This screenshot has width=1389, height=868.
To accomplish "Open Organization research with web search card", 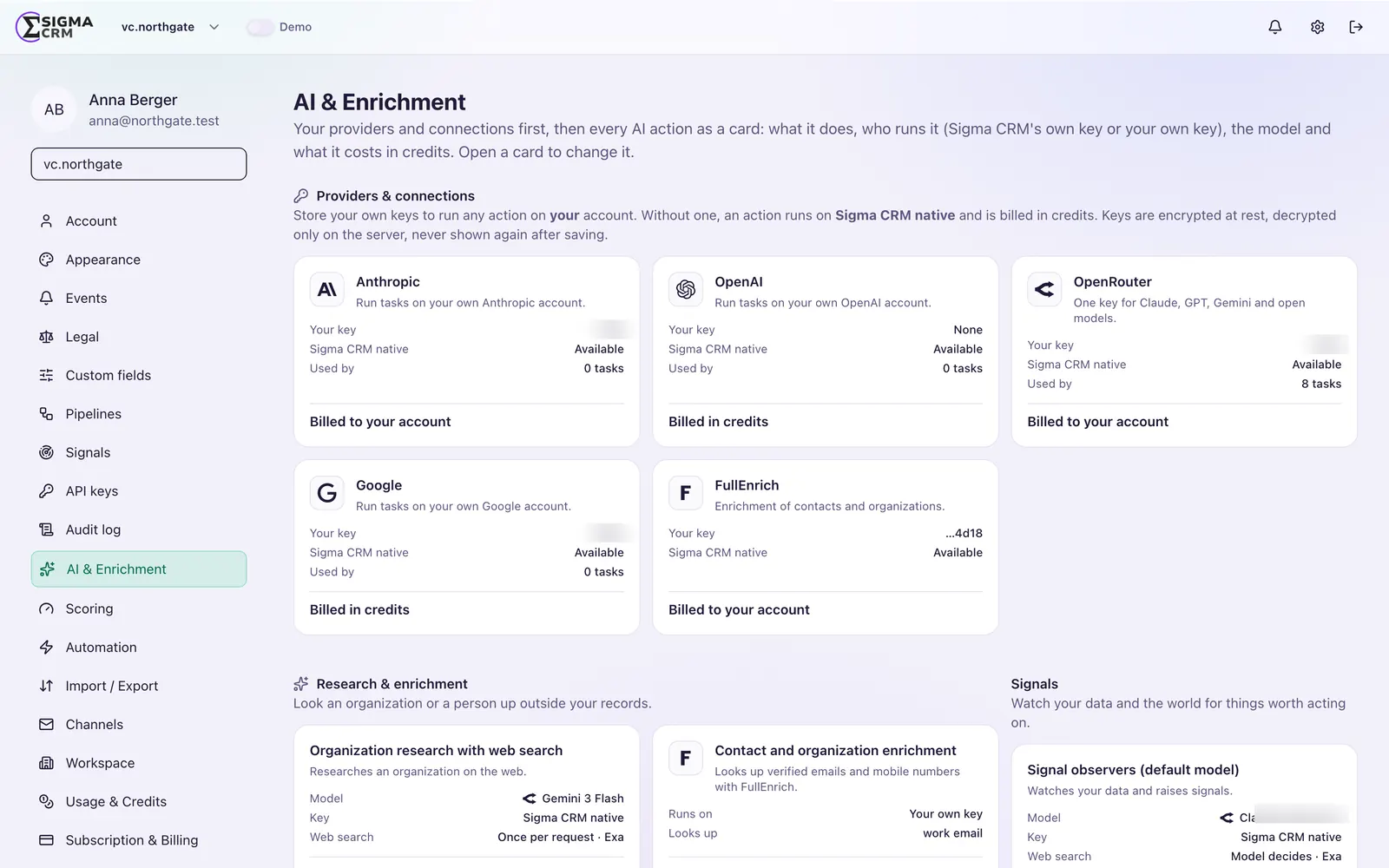I will [467, 797].
